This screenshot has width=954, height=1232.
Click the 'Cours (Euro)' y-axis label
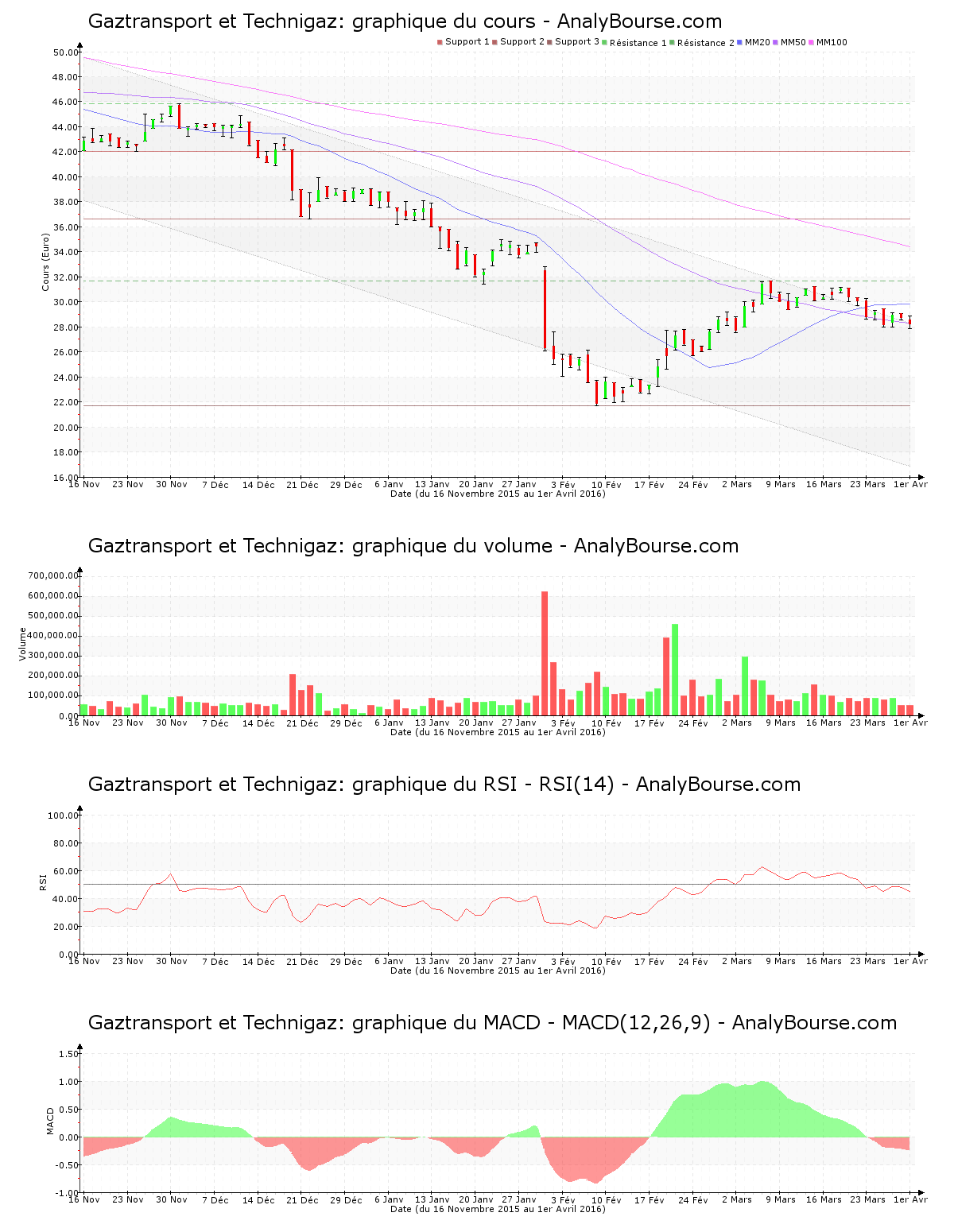pos(46,262)
